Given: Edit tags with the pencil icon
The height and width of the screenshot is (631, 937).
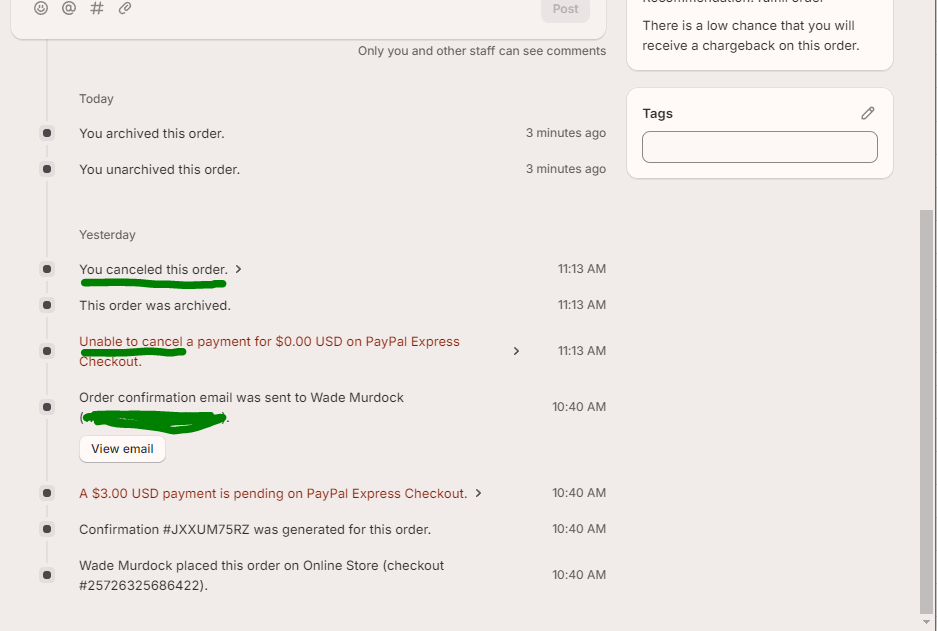Looking at the screenshot, I should [868, 113].
